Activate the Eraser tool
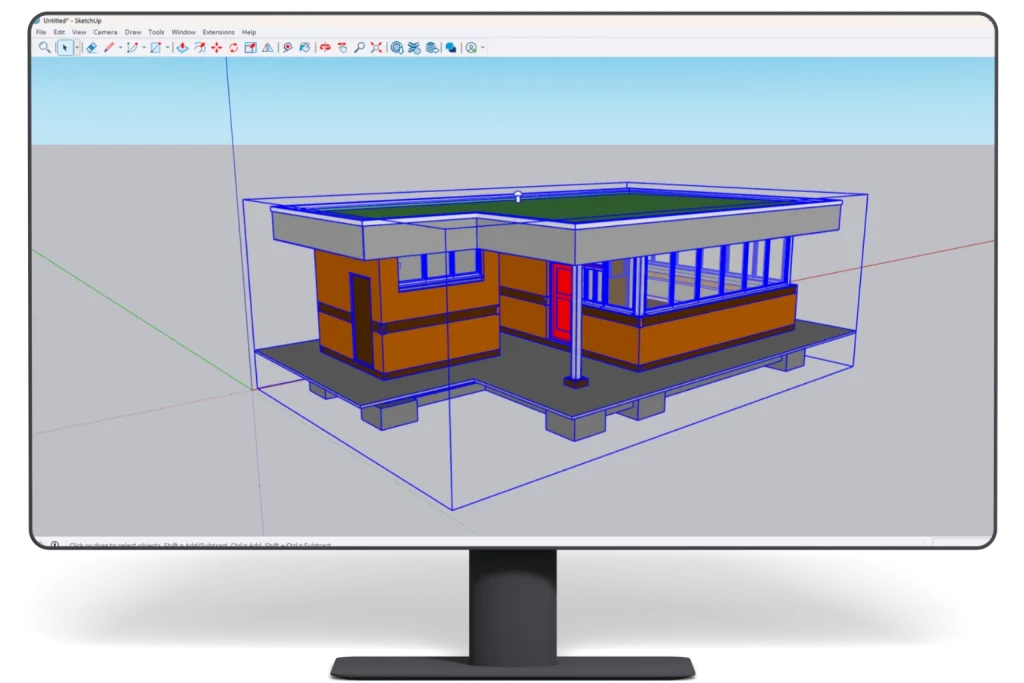Screen dimensions: 1024x683 tap(91, 47)
